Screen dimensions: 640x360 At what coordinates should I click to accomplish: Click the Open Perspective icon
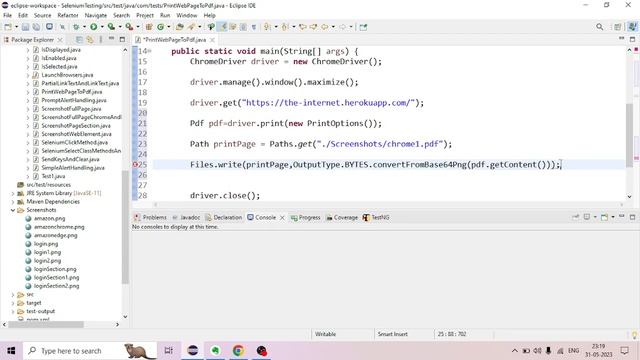(x=618, y=27)
